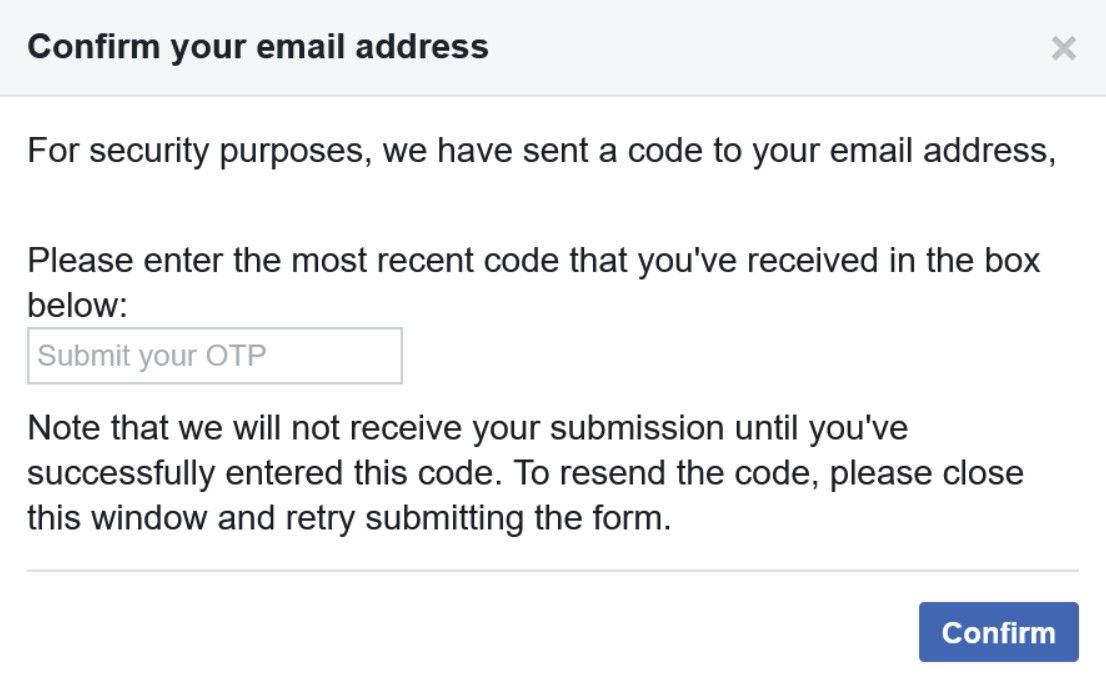Viewport: 1106px width, 684px height.
Task: Click the Submit your OTP input field
Action: (214, 356)
